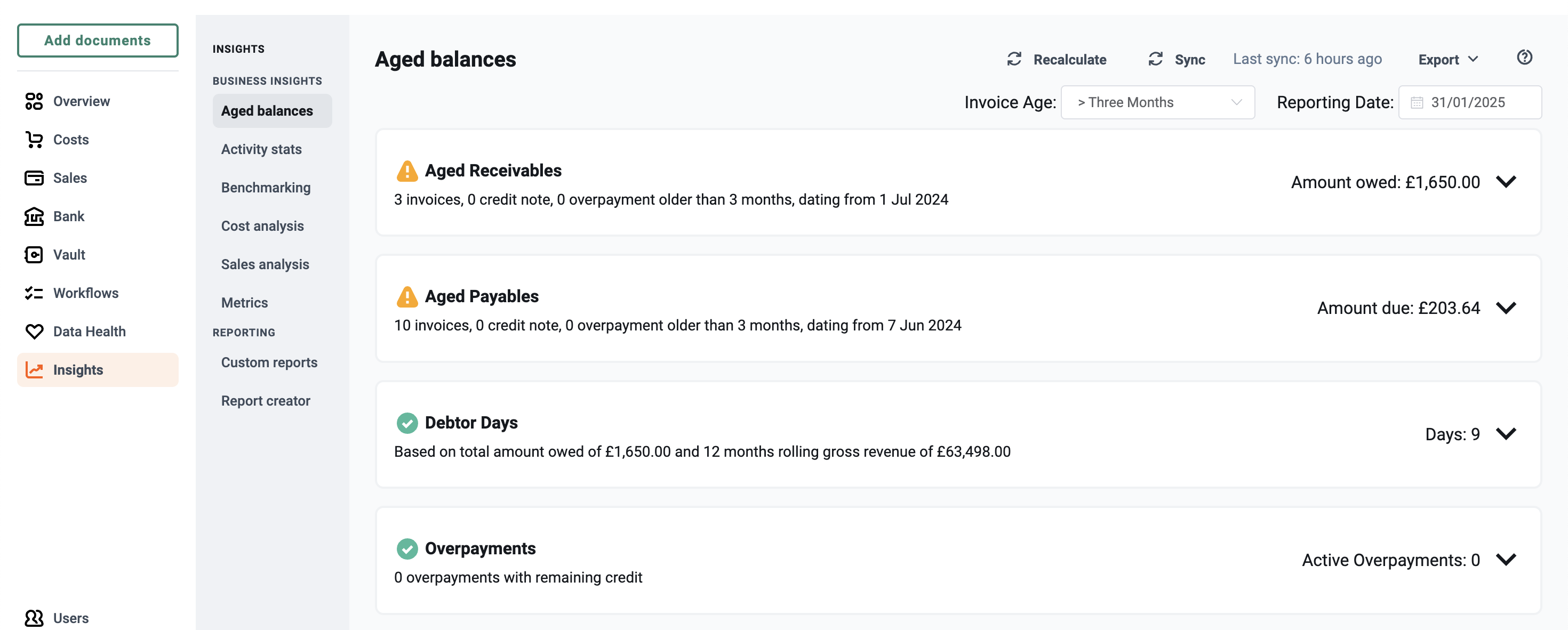The height and width of the screenshot is (630, 1568).
Task: Click the Sales card icon
Action: coord(34,177)
